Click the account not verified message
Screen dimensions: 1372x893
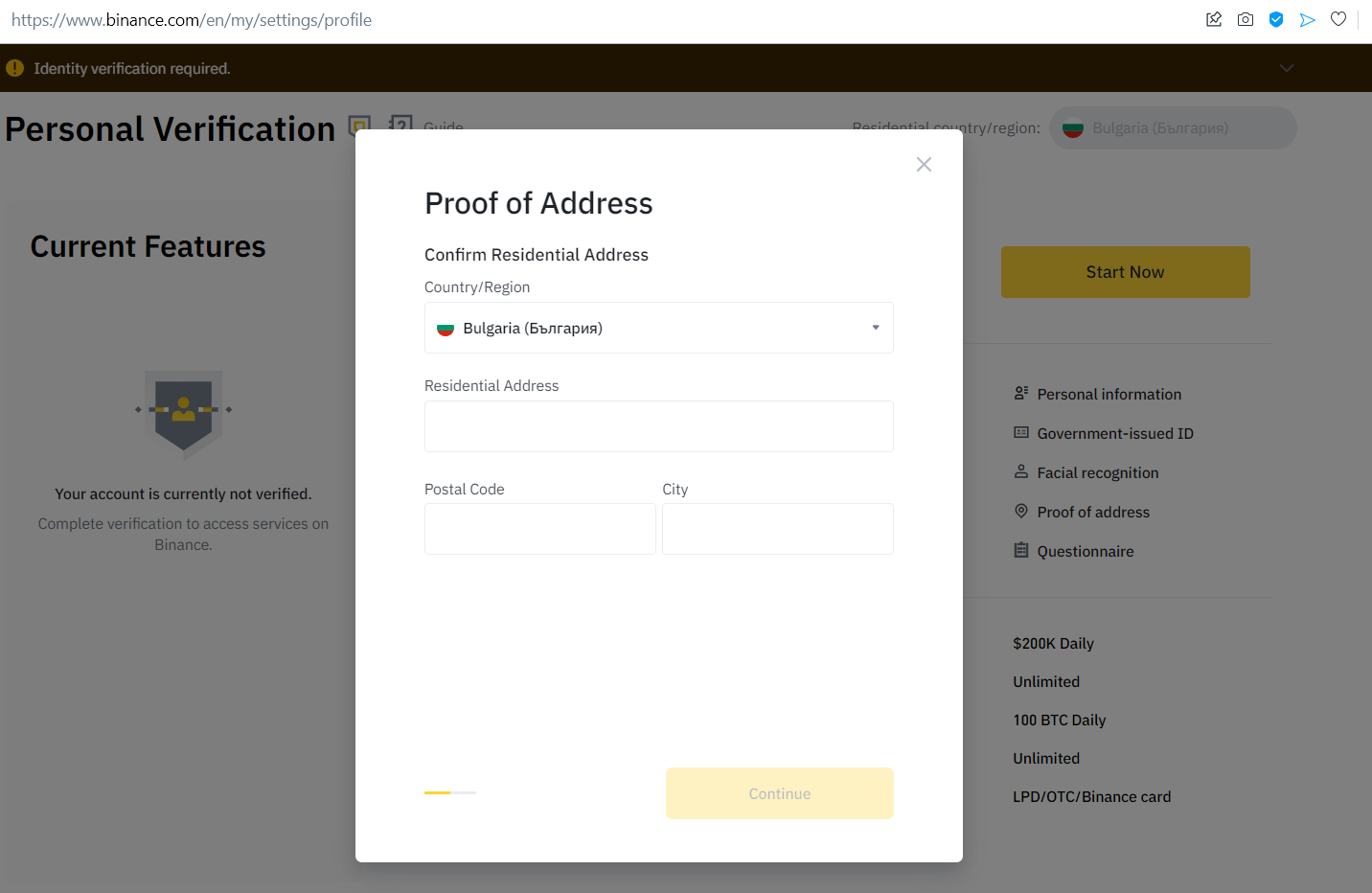183,494
